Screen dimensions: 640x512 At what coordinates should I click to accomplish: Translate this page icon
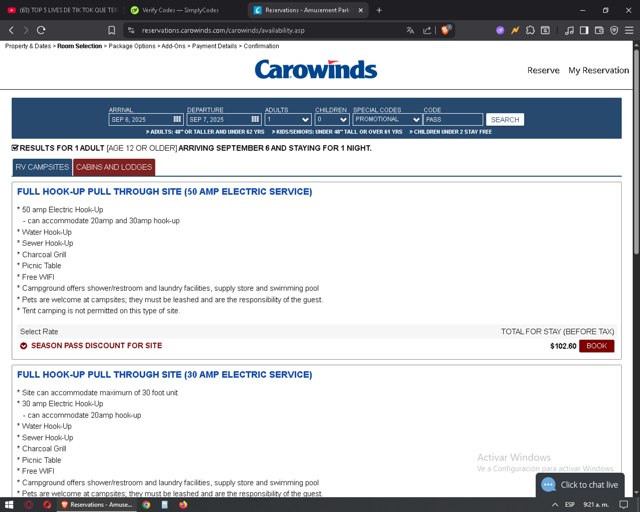click(410, 30)
